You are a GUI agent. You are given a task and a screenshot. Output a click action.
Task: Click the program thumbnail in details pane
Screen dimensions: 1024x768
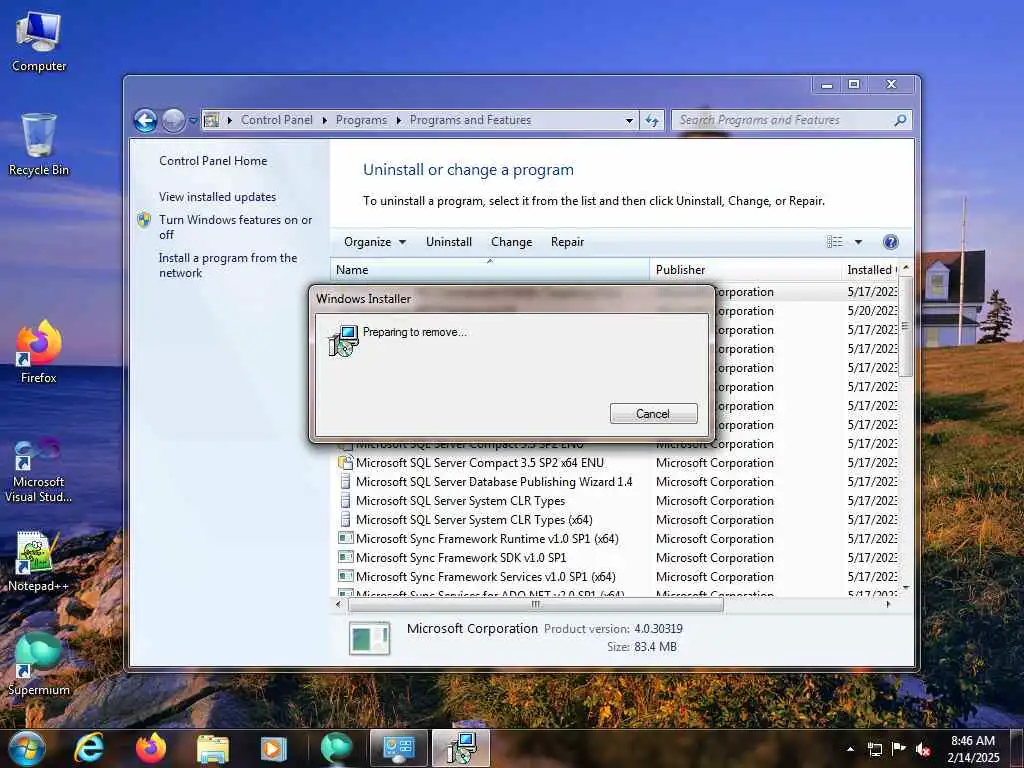(369, 638)
